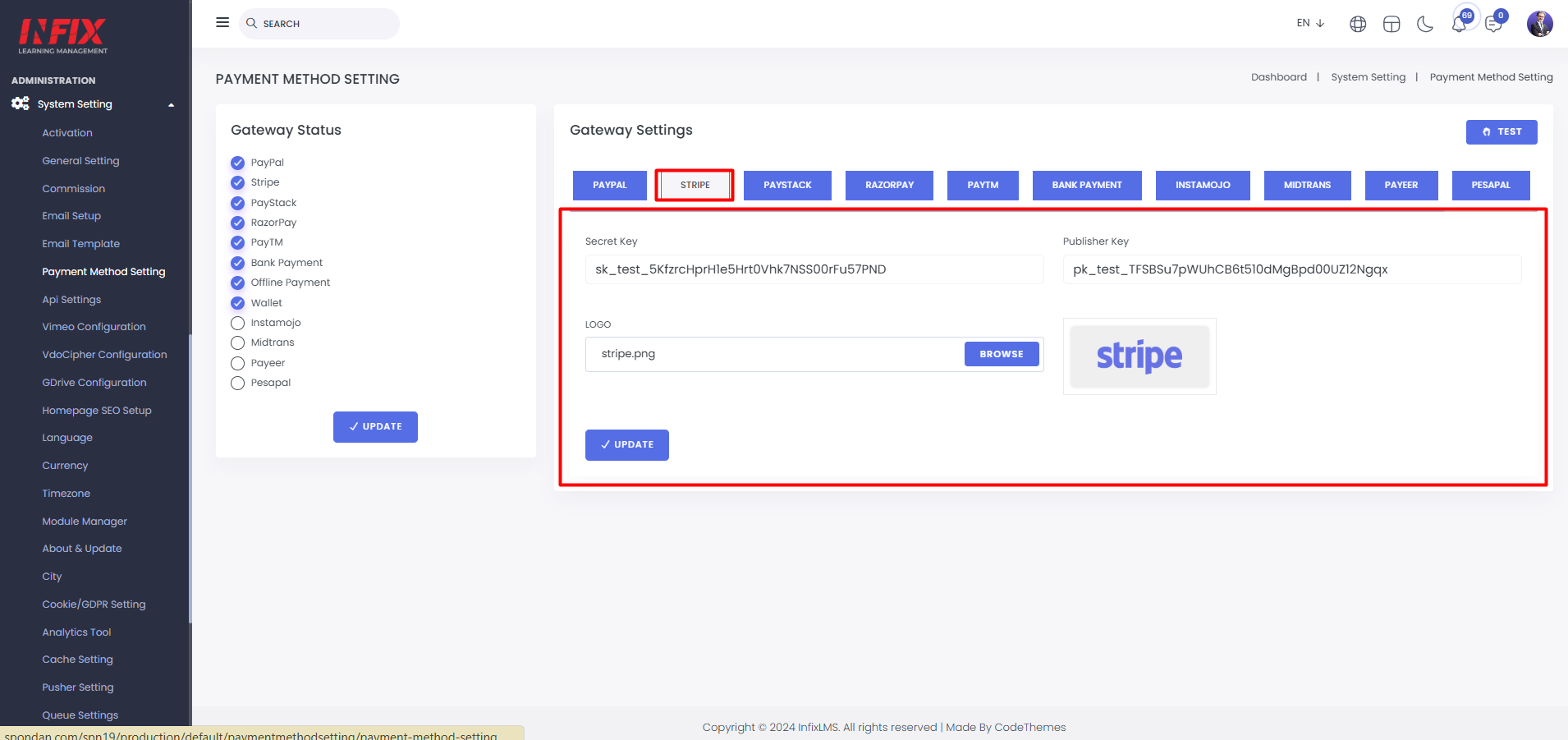Open the PAYTM tab

tap(983, 185)
